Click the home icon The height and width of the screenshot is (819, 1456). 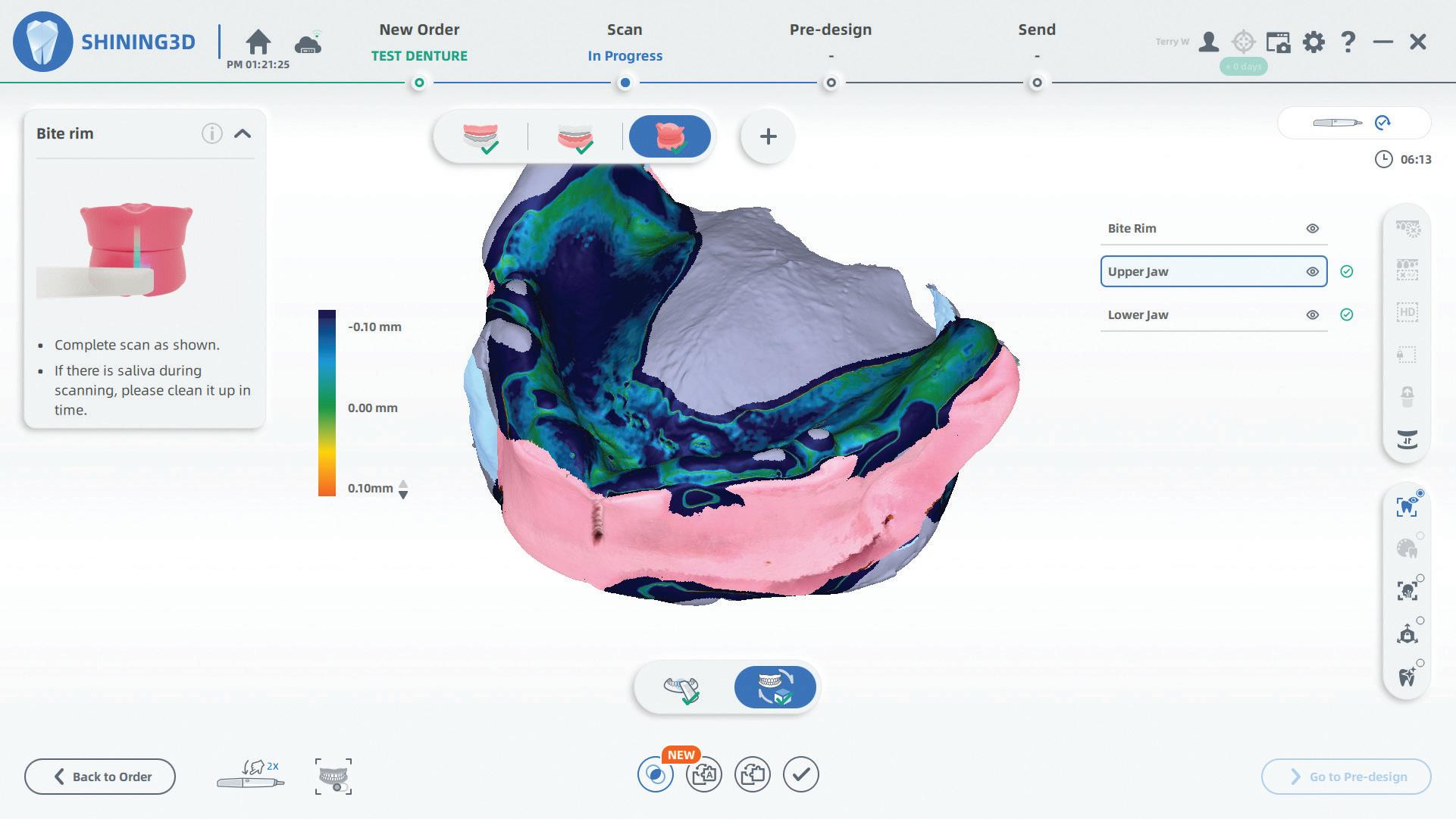point(258,42)
